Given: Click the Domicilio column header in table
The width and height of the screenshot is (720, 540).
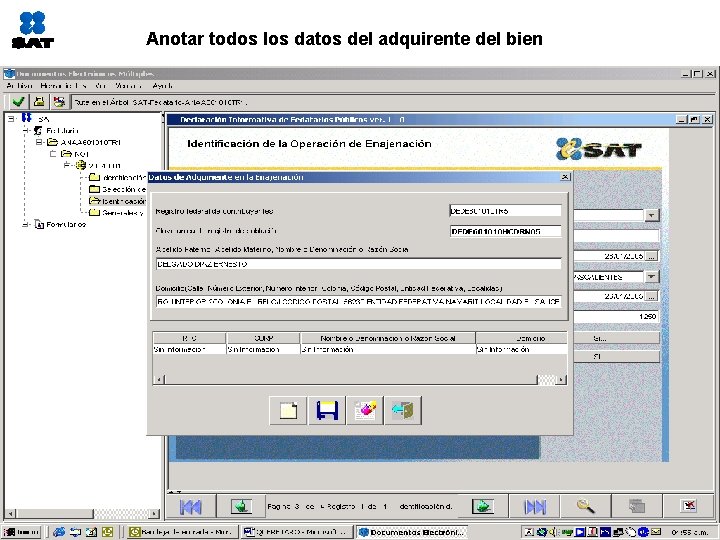Looking at the screenshot, I should point(522,338).
